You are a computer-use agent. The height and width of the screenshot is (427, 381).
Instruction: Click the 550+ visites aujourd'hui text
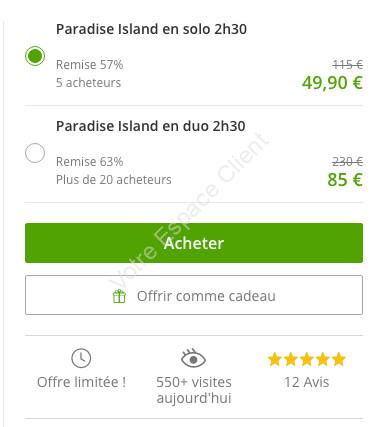point(194,390)
